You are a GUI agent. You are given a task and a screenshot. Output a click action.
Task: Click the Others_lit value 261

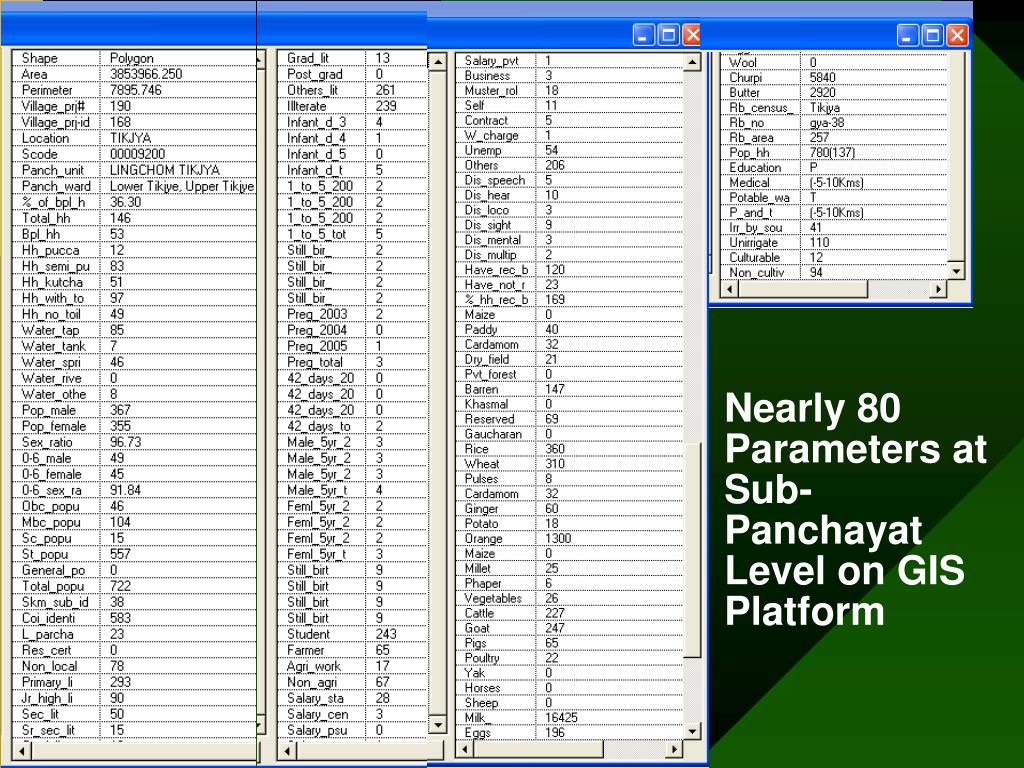[385, 90]
